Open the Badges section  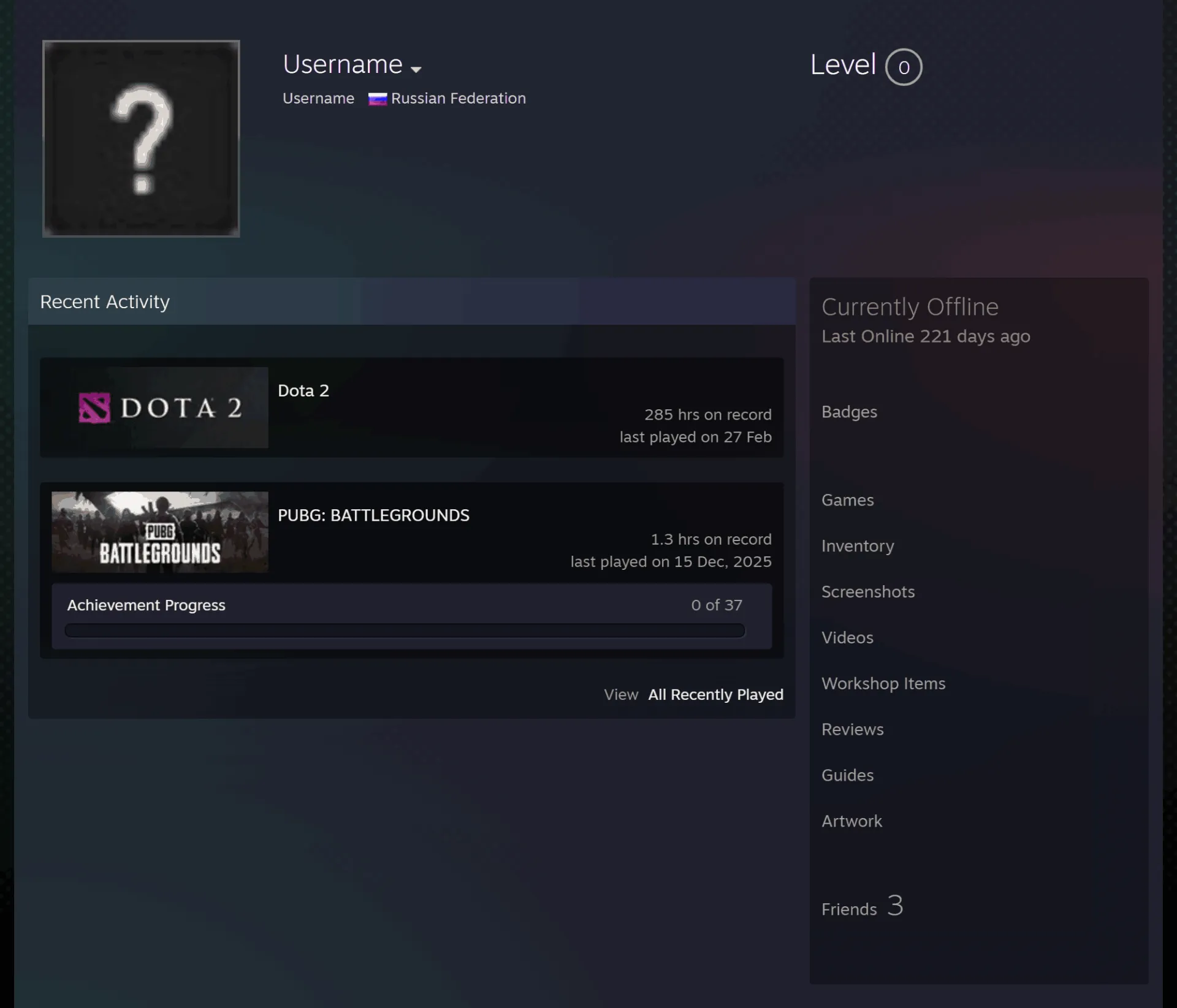(x=849, y=412)
